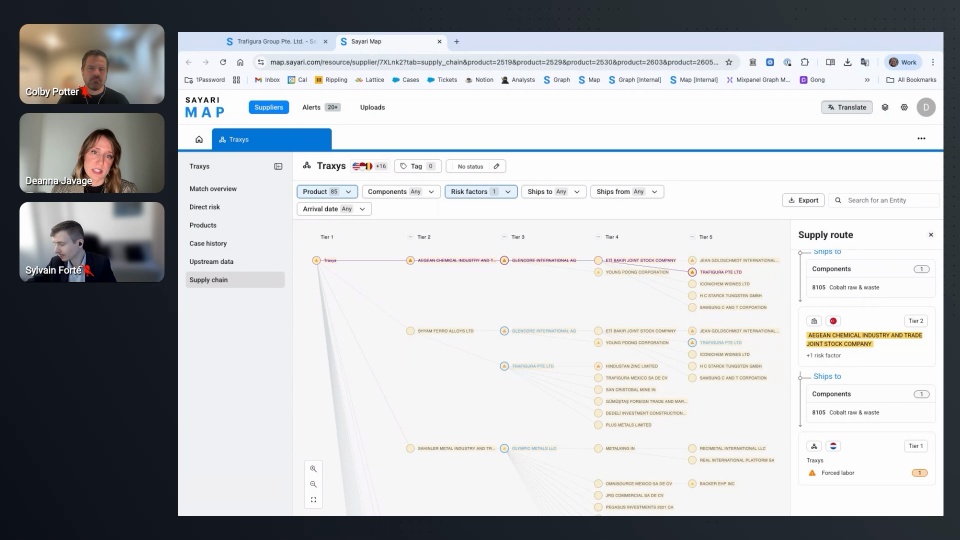Show more bookmarks chevron
Viewport: 960px width, 540px height.
point(867,80)
